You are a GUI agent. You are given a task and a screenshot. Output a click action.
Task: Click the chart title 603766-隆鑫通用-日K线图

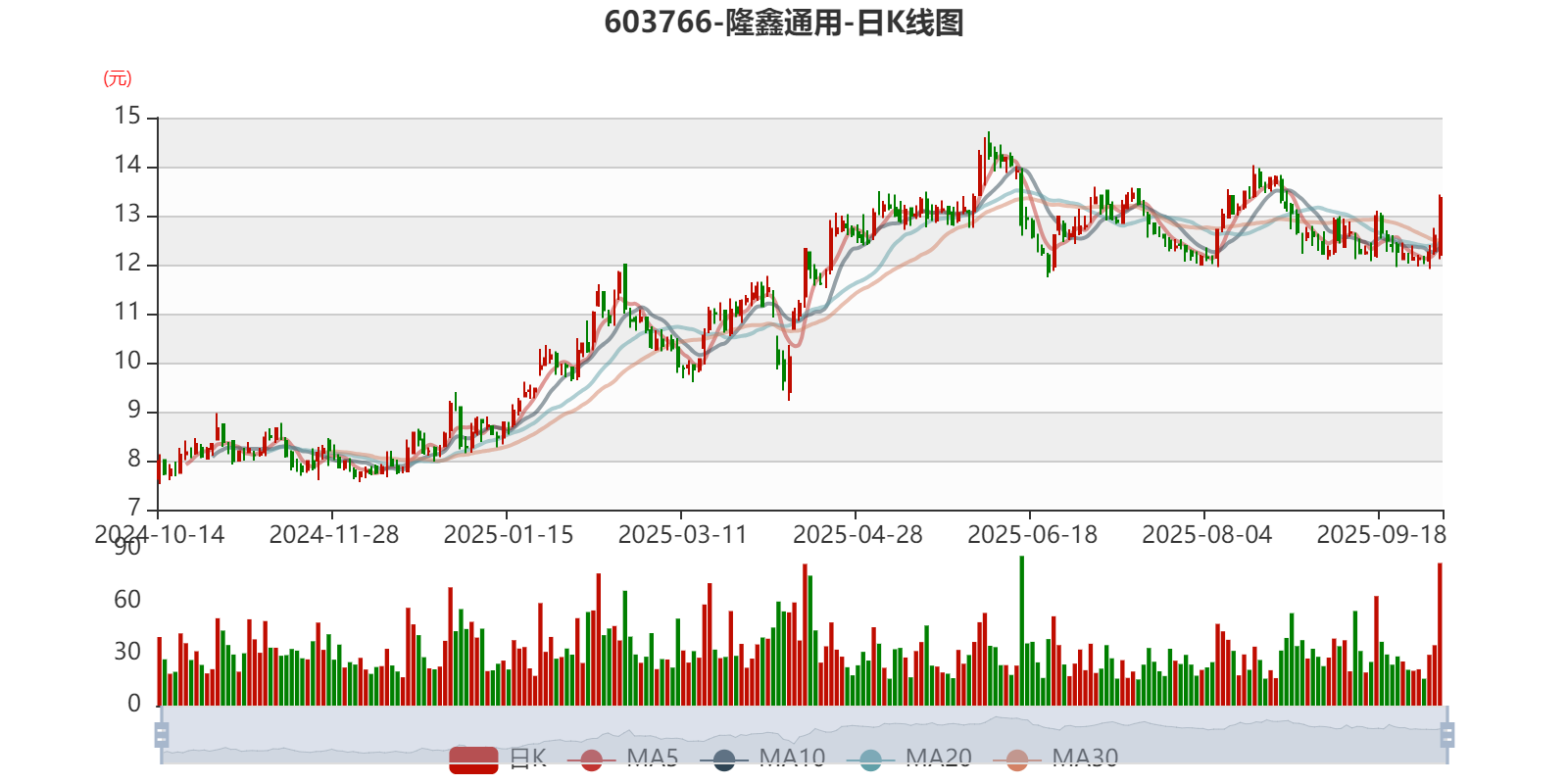click(784, 23)
